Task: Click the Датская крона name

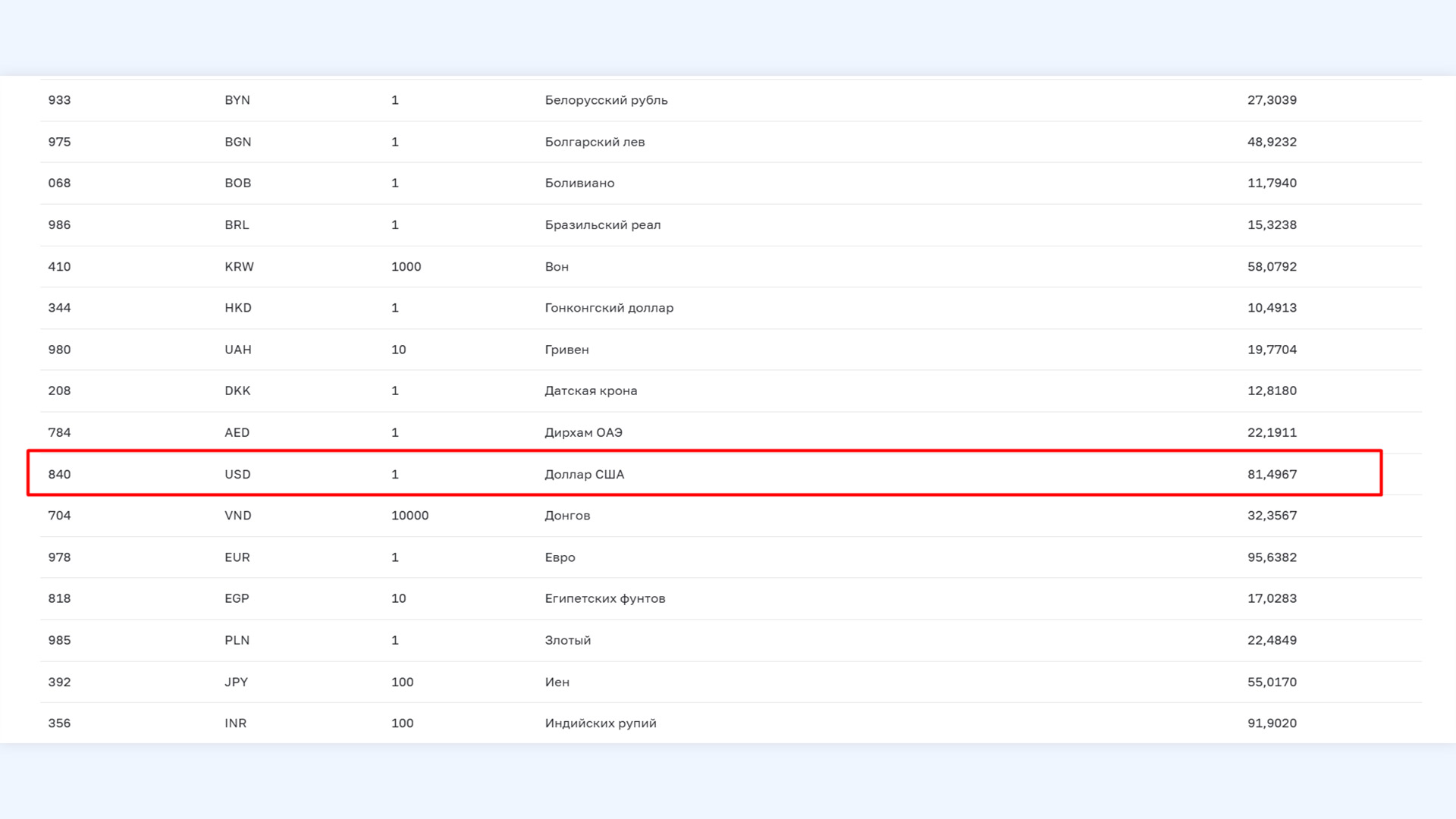Action: (x=591, y=391)
